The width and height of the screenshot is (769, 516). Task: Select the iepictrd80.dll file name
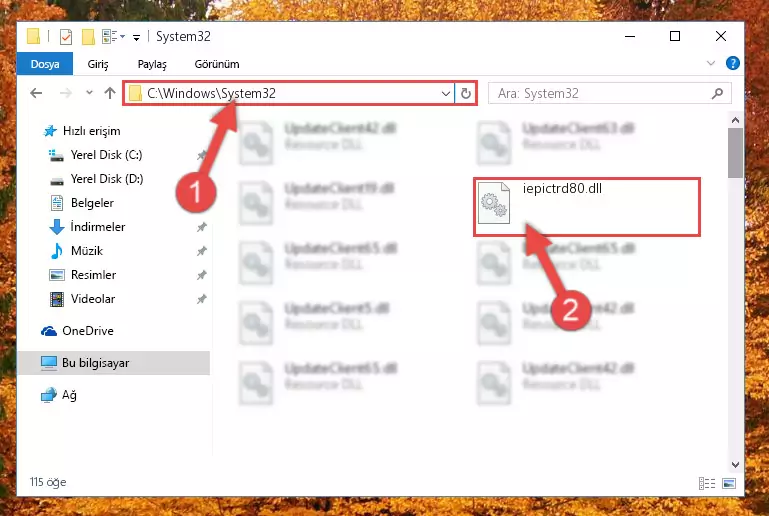click(562, 189)
